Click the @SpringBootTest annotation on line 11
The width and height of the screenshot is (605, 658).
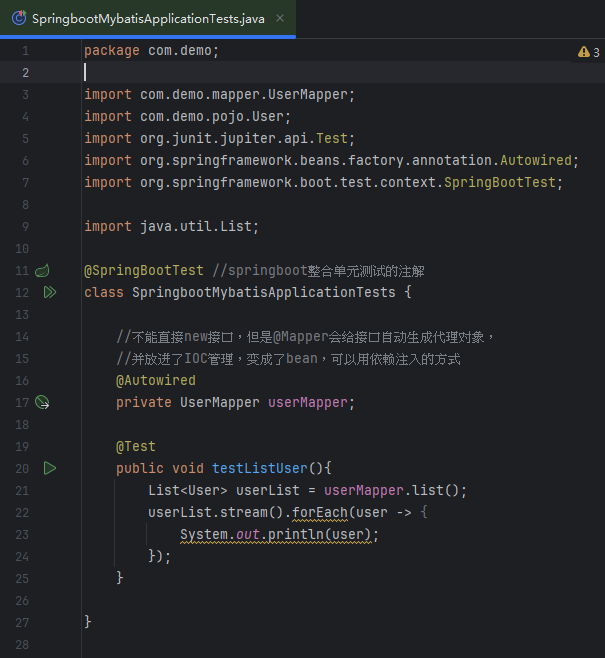tap(144, 271)
